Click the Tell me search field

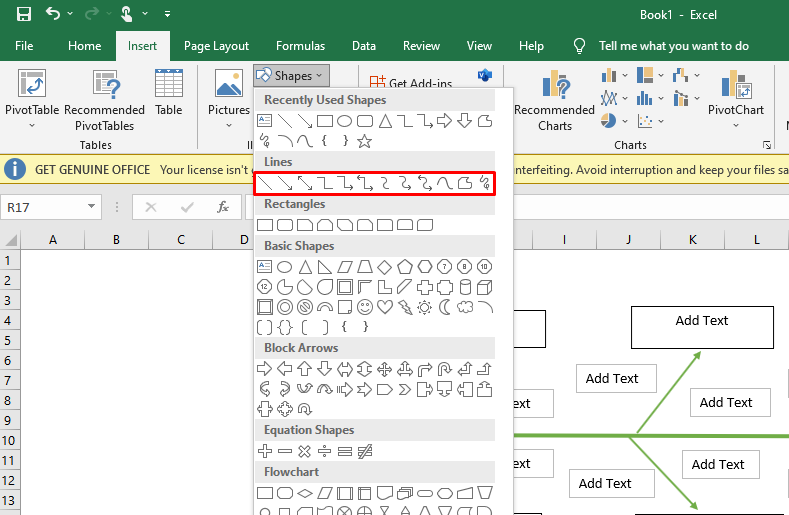click(673, 46)
